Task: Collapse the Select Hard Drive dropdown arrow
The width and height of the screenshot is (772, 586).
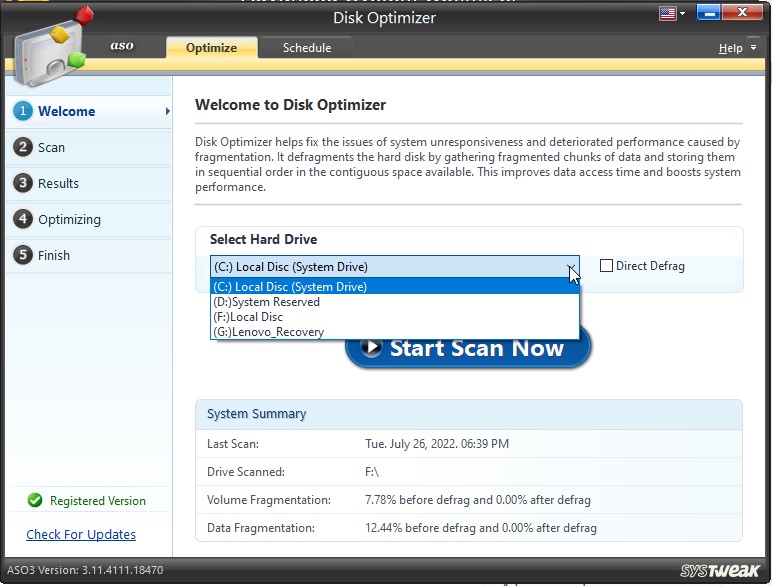Action: coord(571,267)
